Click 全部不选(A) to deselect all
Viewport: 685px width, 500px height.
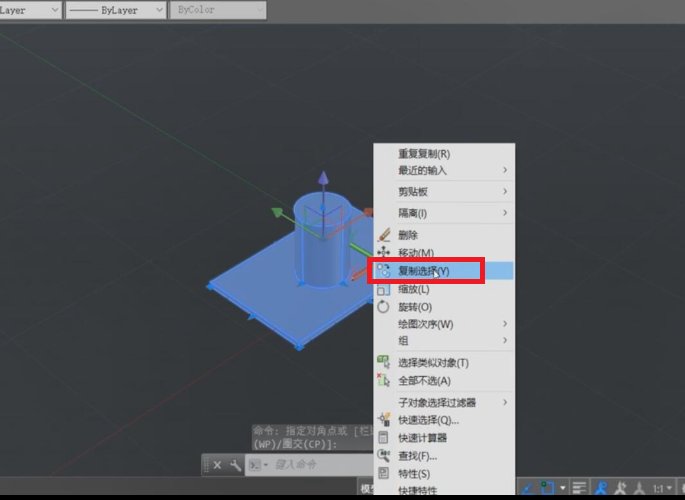(x=444, y=380)
